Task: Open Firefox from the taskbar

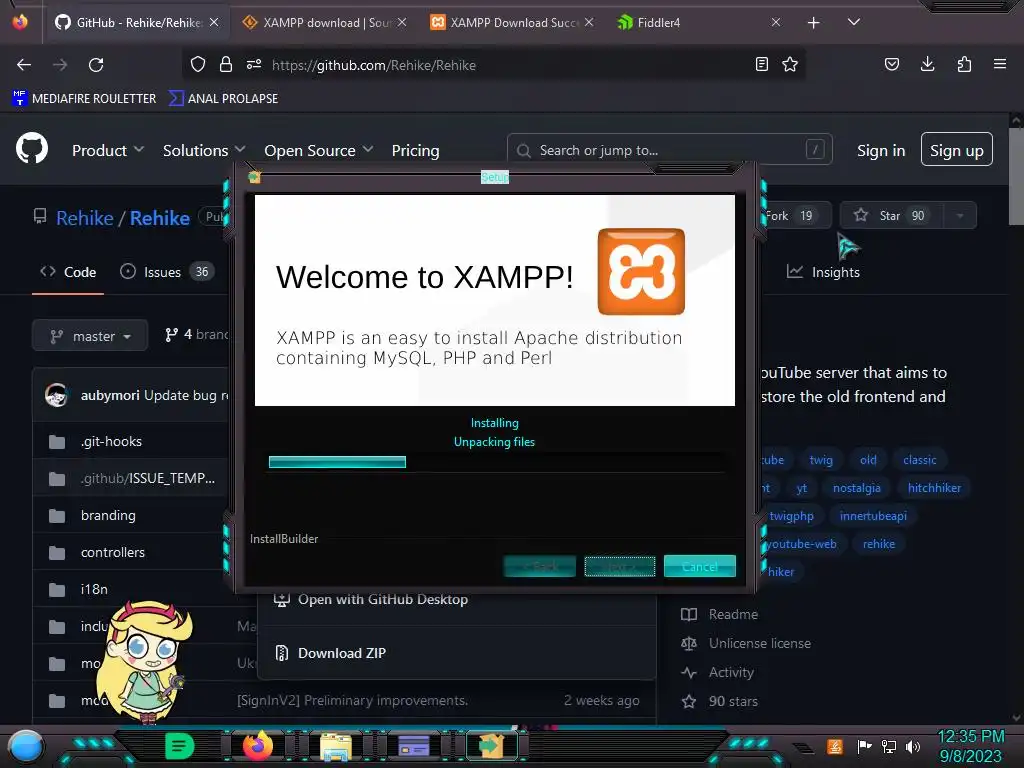Action: pyautogui.click(x=257, y=745)
